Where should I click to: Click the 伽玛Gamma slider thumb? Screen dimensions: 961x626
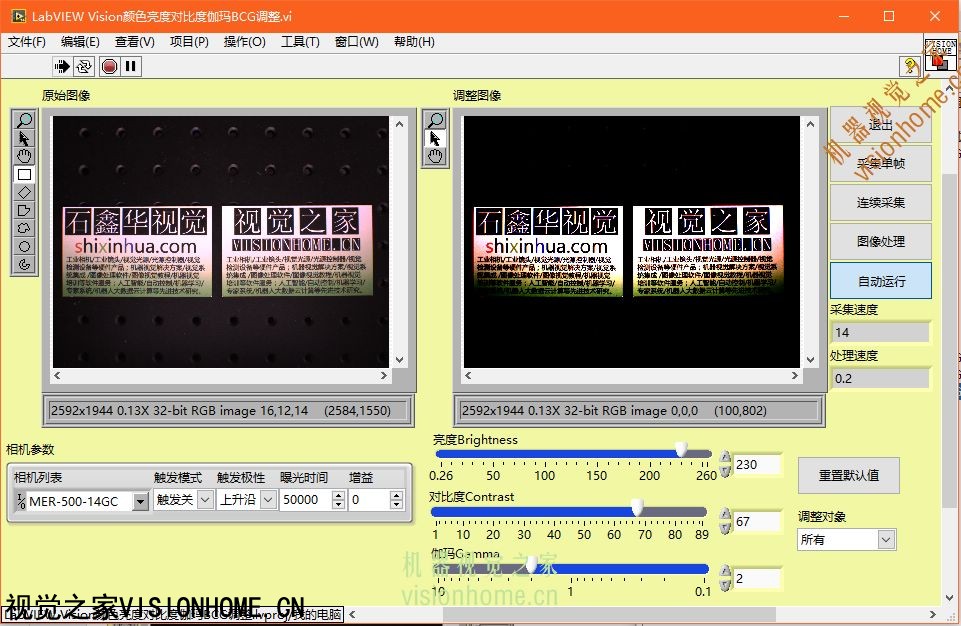click(x=531, y=565)
